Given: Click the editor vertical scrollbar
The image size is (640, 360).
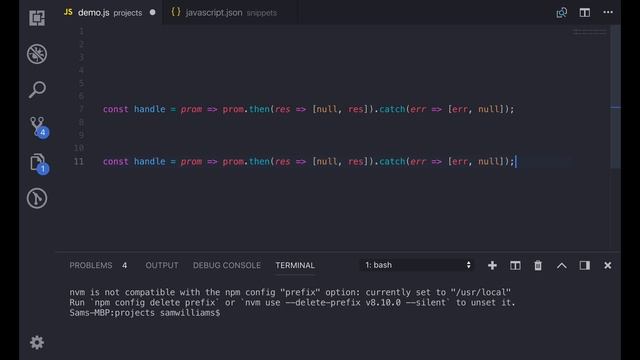Looking at the screenshot, I should [615, 98].
